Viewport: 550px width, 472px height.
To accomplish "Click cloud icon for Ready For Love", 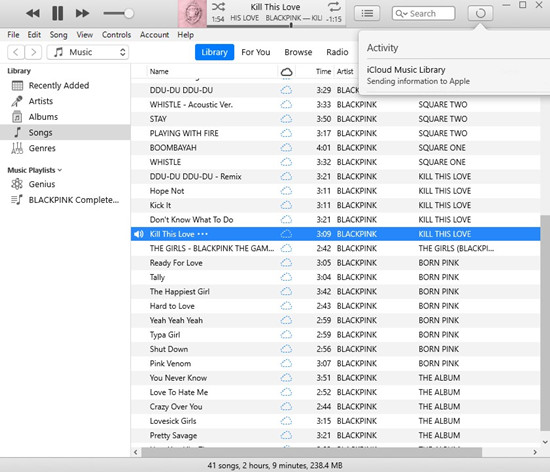I will (x=286, y=263).
